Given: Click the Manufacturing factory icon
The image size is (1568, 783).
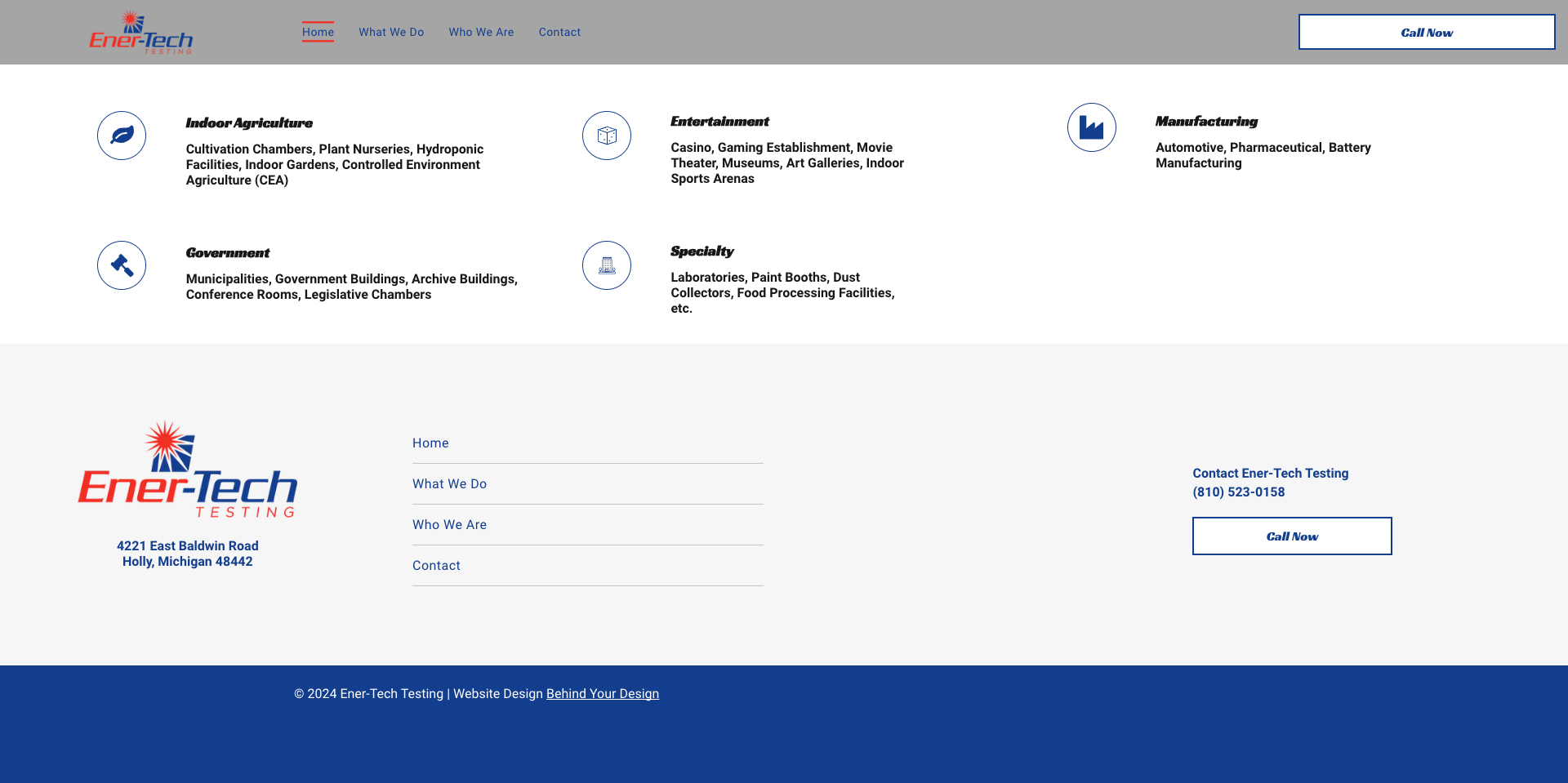Looking at the screenshot, I should click(1091, 127).
